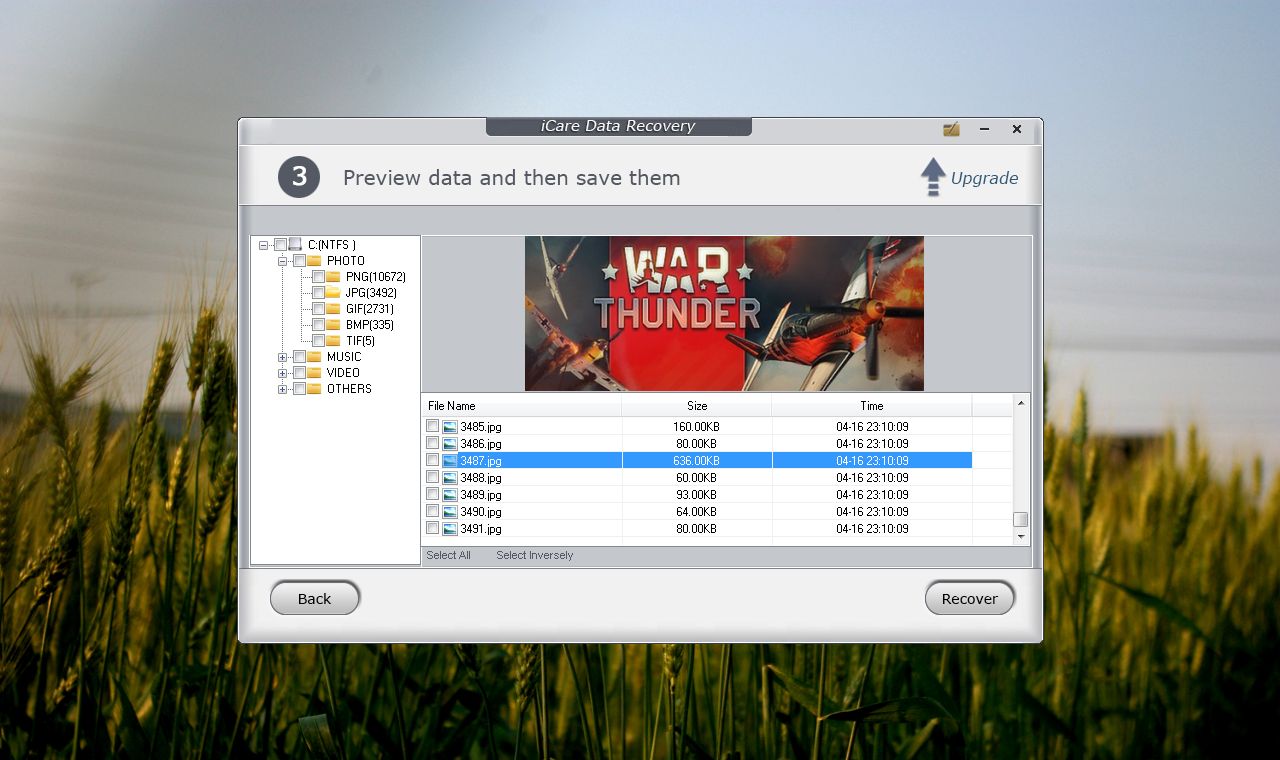Check the box for 3485.jpg
1280x760 pixels.
pyautogui.click(x=432, y=426)
